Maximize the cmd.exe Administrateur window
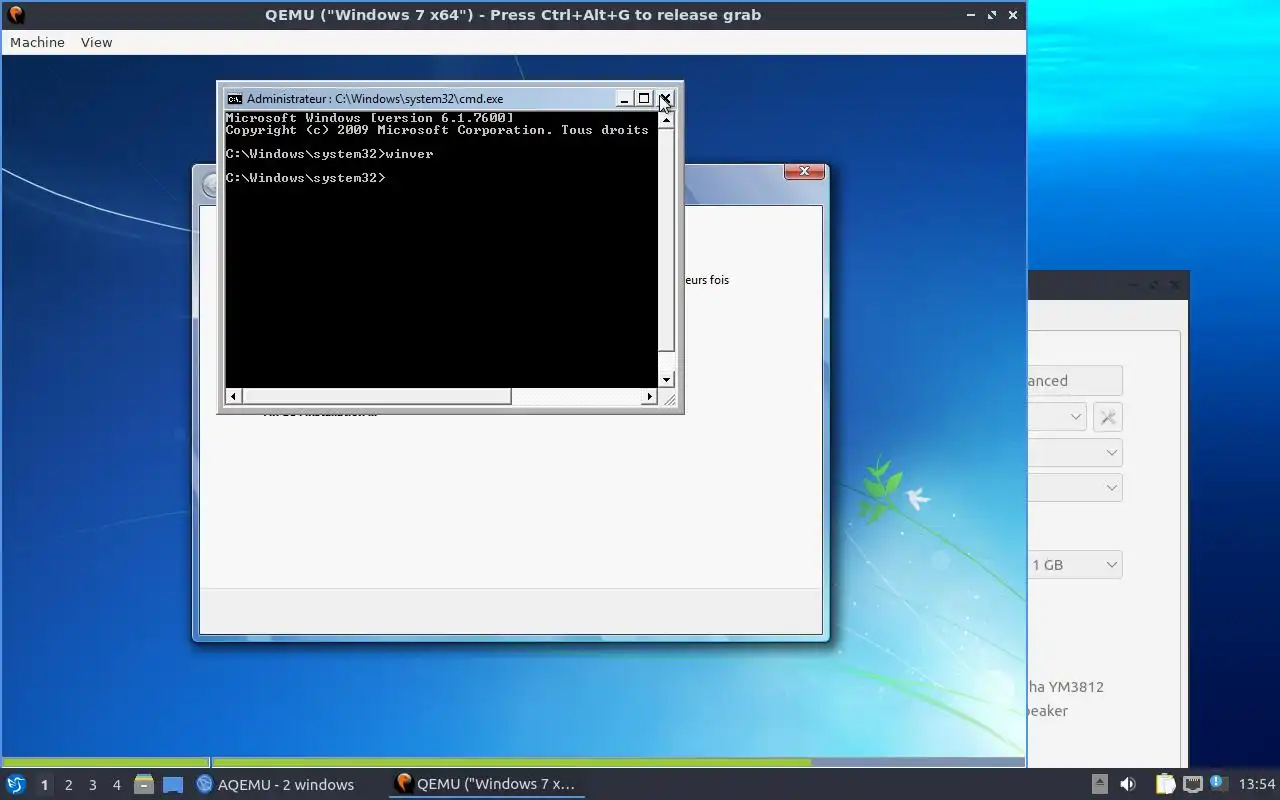This screenshot has height=800, width=1280. [x=644, y=99]
